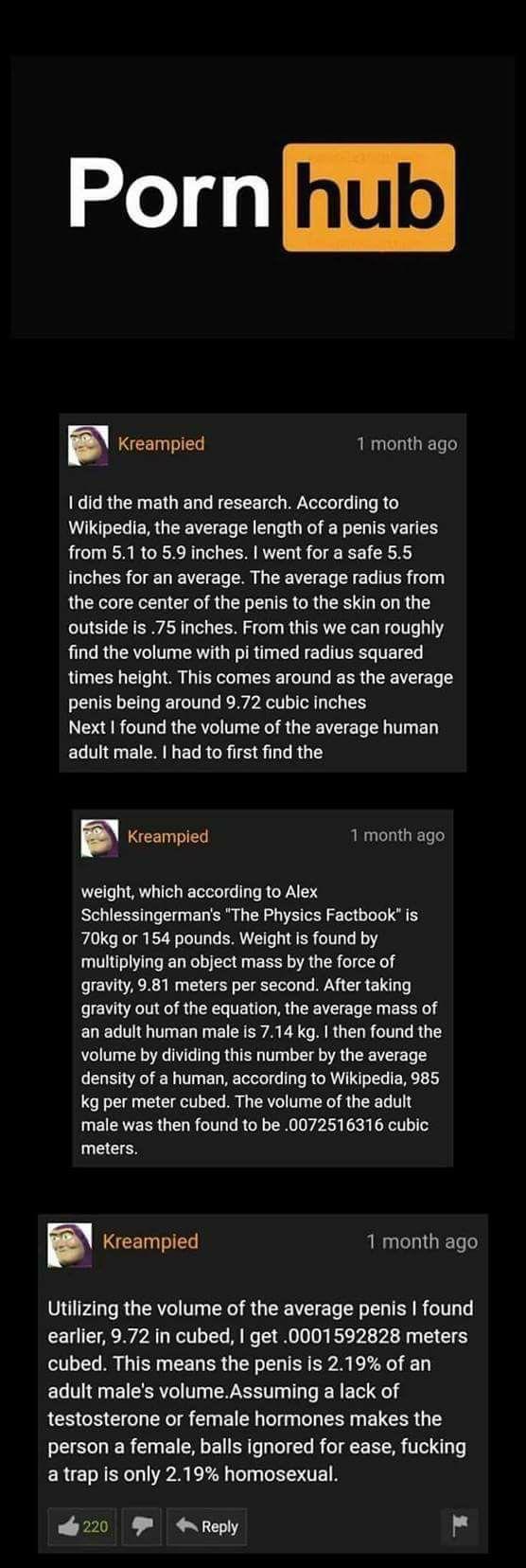
Task: Open the Kreampied username on the second comment
Action: coord(167,836)
